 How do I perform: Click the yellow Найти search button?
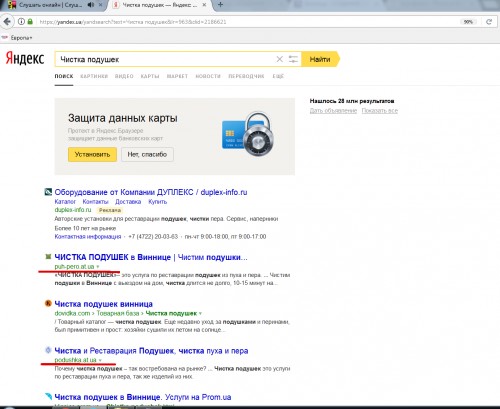point(320,59)
